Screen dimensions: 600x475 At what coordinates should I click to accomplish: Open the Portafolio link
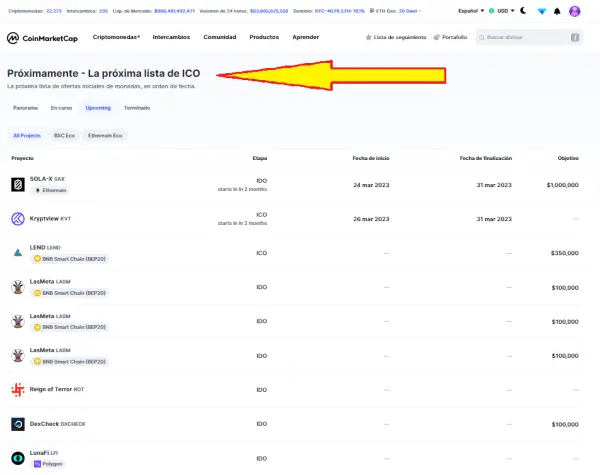pyautogui.click(x=450, y=37)
